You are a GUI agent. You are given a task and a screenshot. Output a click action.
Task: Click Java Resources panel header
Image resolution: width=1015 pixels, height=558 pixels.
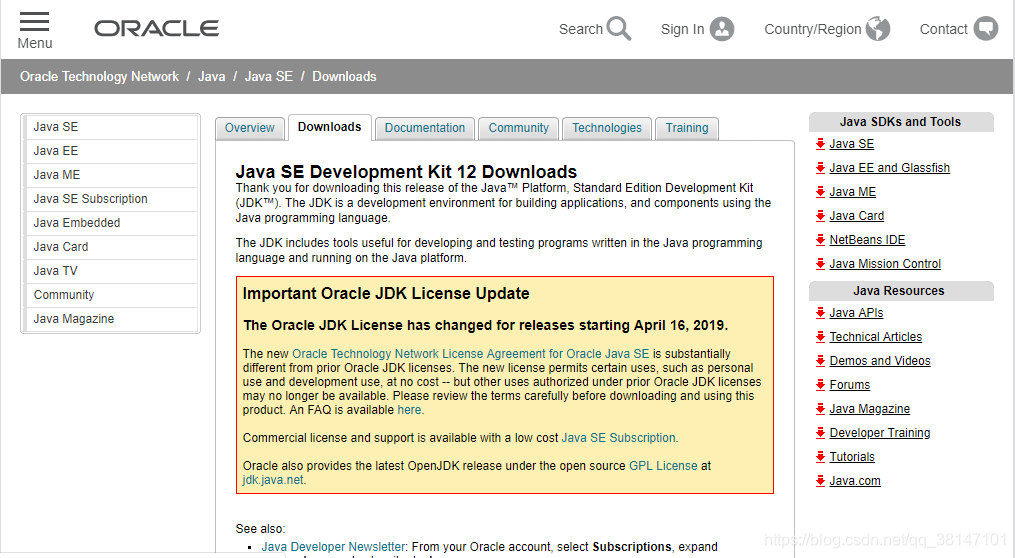[x=900, y=291]
